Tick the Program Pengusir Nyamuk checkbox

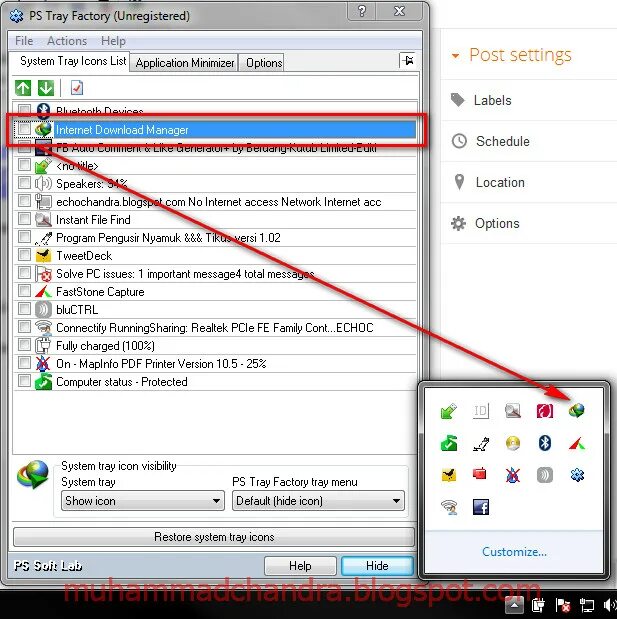24,236
